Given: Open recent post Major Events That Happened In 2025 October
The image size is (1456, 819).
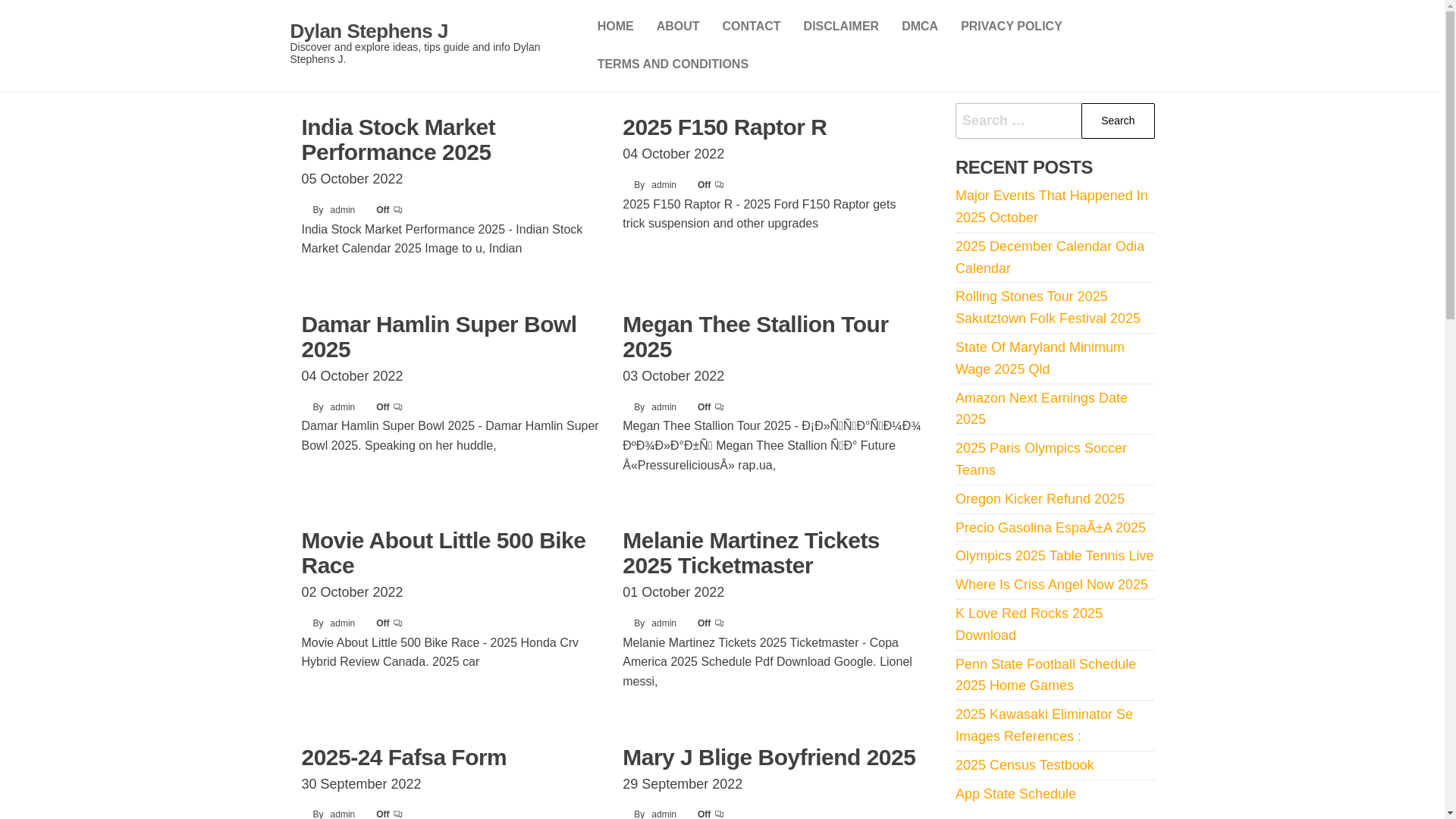Looking at the screenshot, I should (x=1051, y=206).
